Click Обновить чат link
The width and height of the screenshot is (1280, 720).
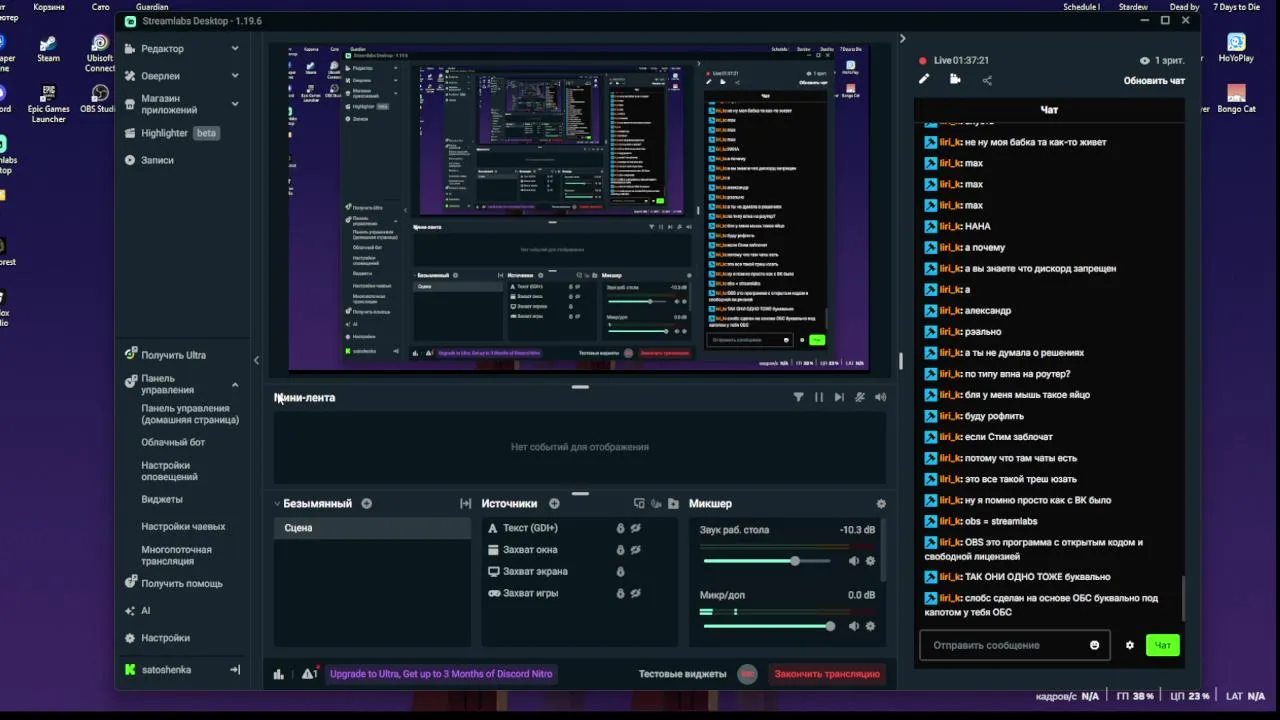1155,81
